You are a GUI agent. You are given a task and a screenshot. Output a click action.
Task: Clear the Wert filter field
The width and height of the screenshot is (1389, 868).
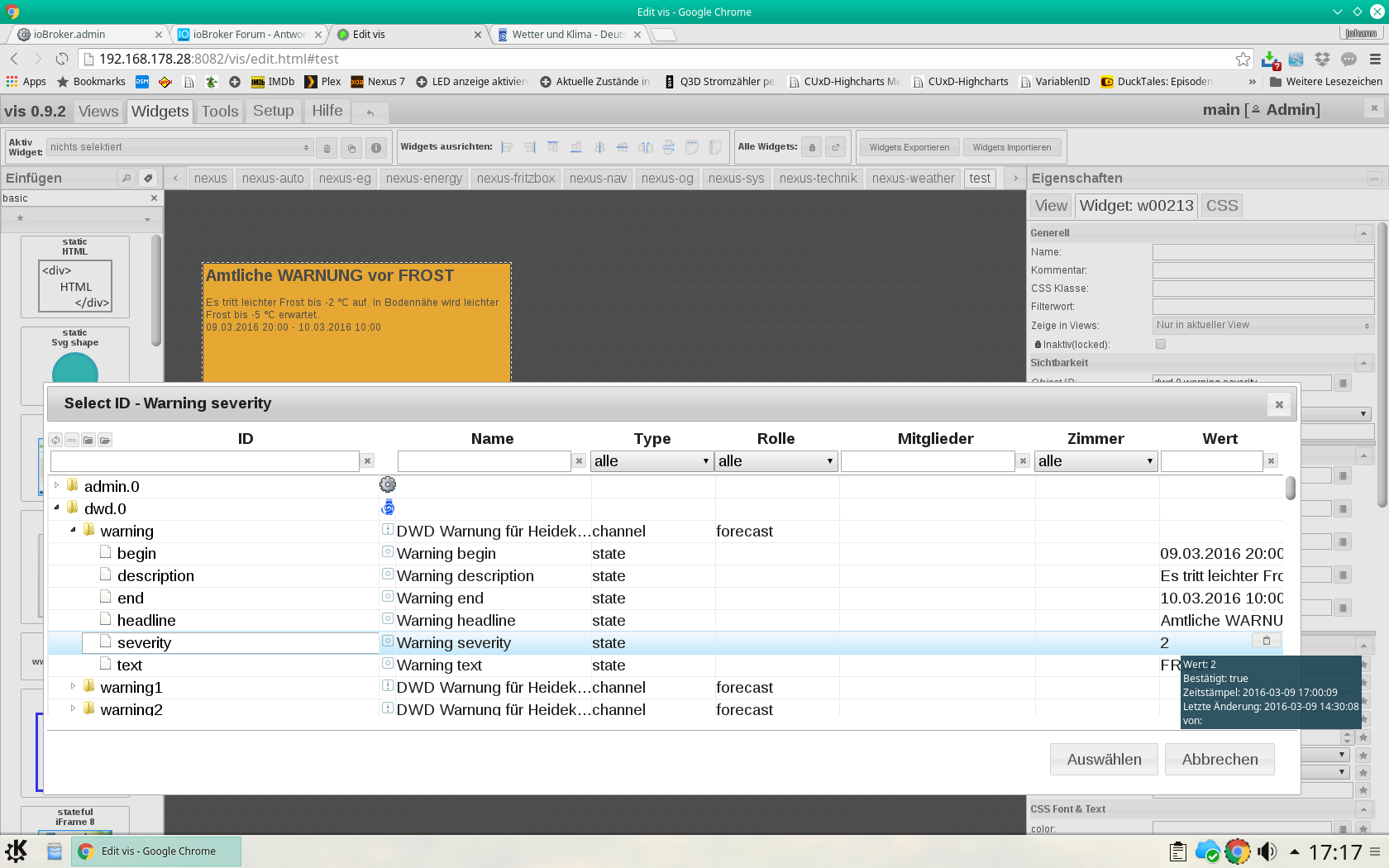(1272, 461)
